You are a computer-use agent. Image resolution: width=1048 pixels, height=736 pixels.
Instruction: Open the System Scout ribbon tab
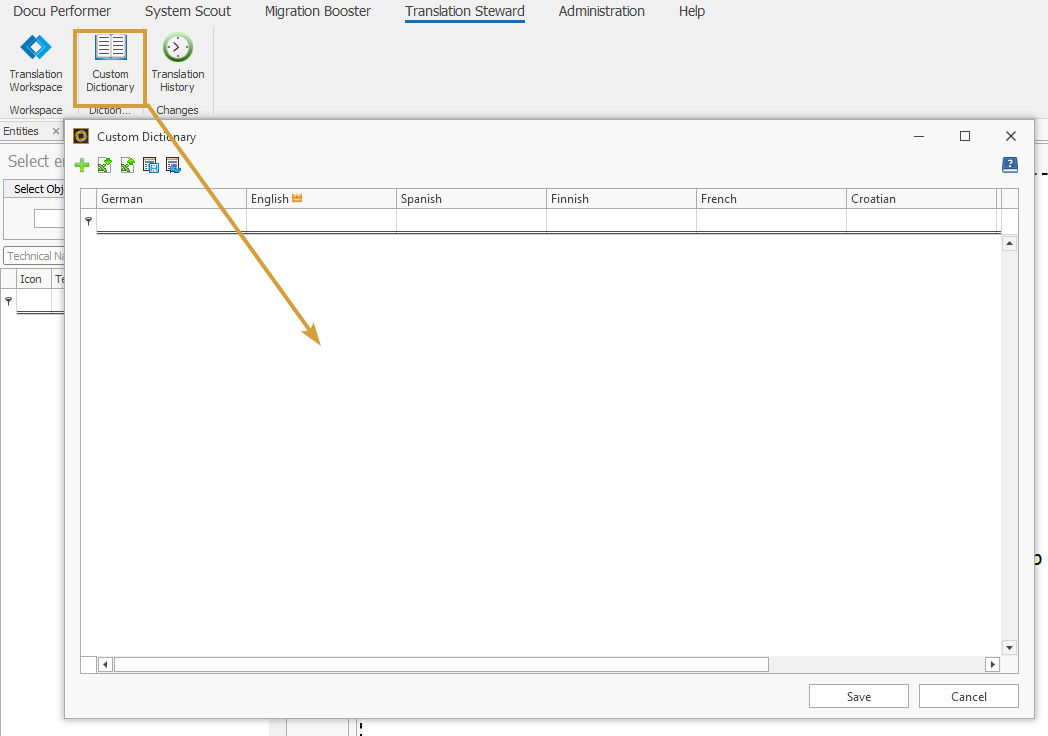(x=188, y=12)
